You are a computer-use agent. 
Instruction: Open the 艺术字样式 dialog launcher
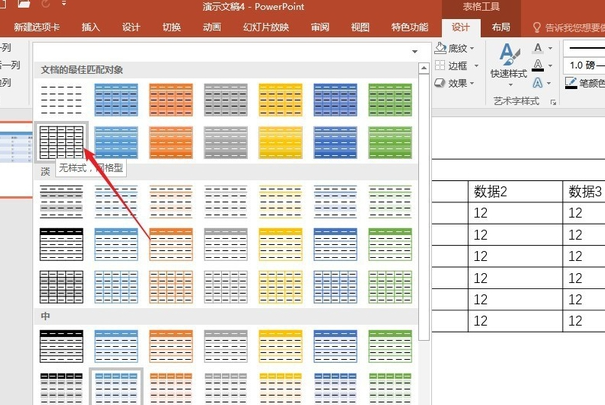(553, 102)
